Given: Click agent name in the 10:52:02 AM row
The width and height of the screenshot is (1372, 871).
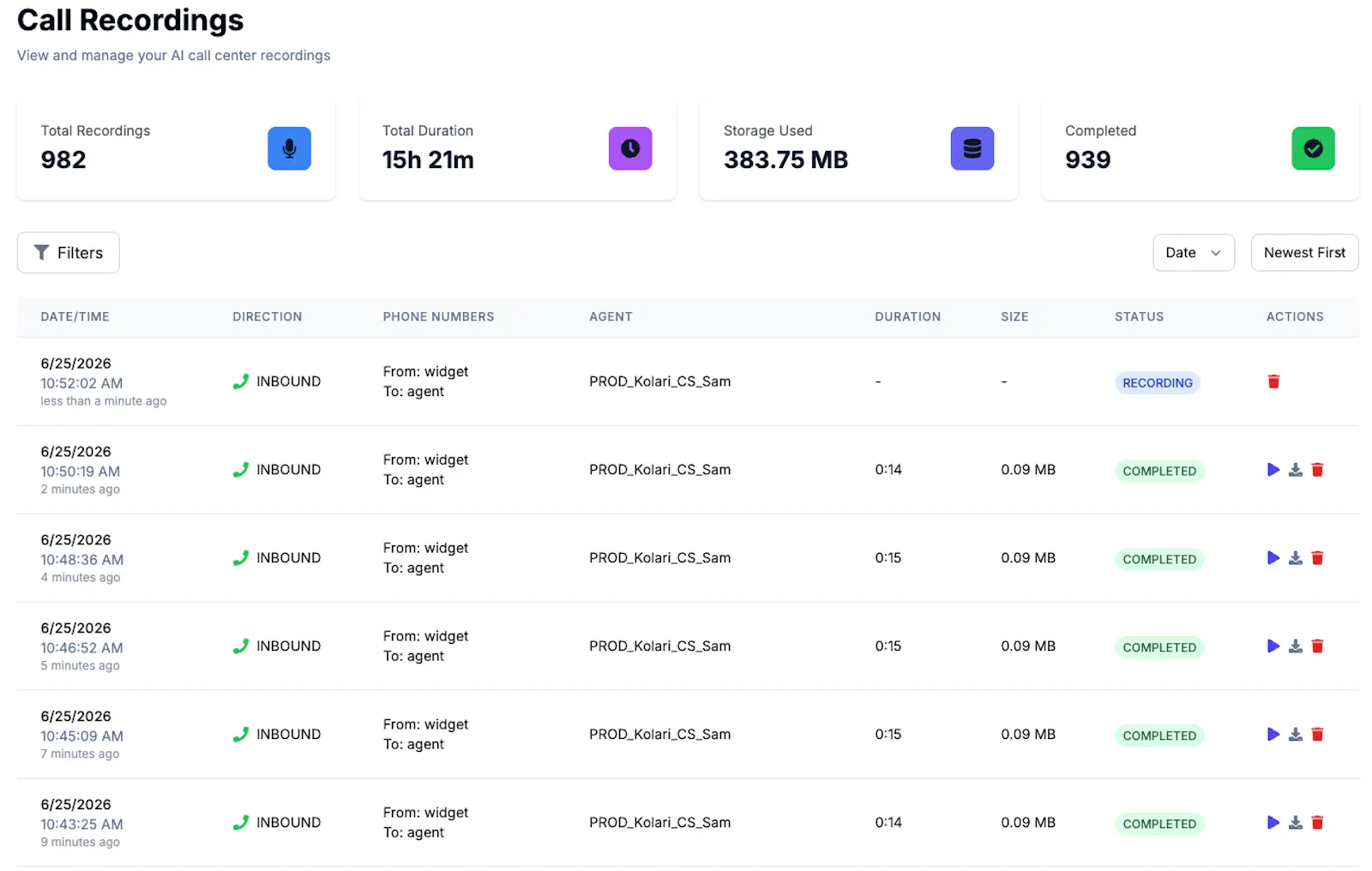Looking at the screenshot, I should pos(660,381).
